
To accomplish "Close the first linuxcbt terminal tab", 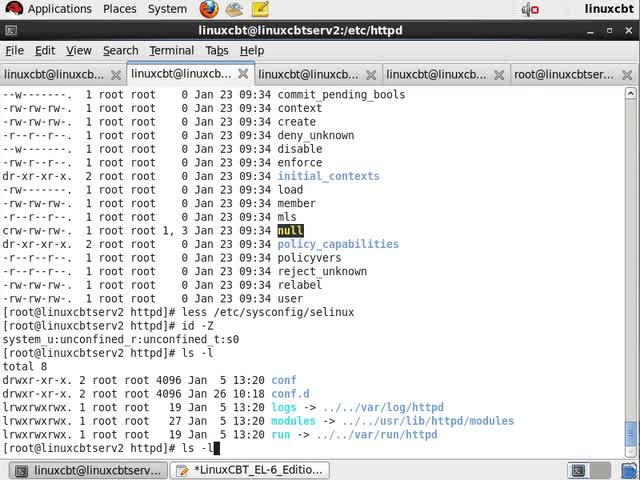I will coord(116,75).
